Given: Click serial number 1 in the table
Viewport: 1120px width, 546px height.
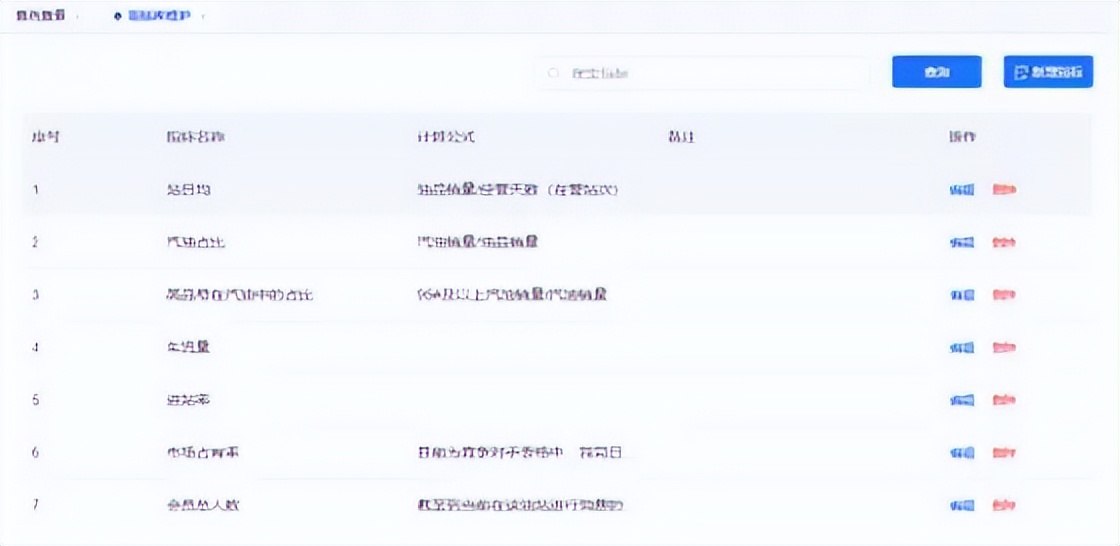Looking at the screenshot, I should point(35,190).
